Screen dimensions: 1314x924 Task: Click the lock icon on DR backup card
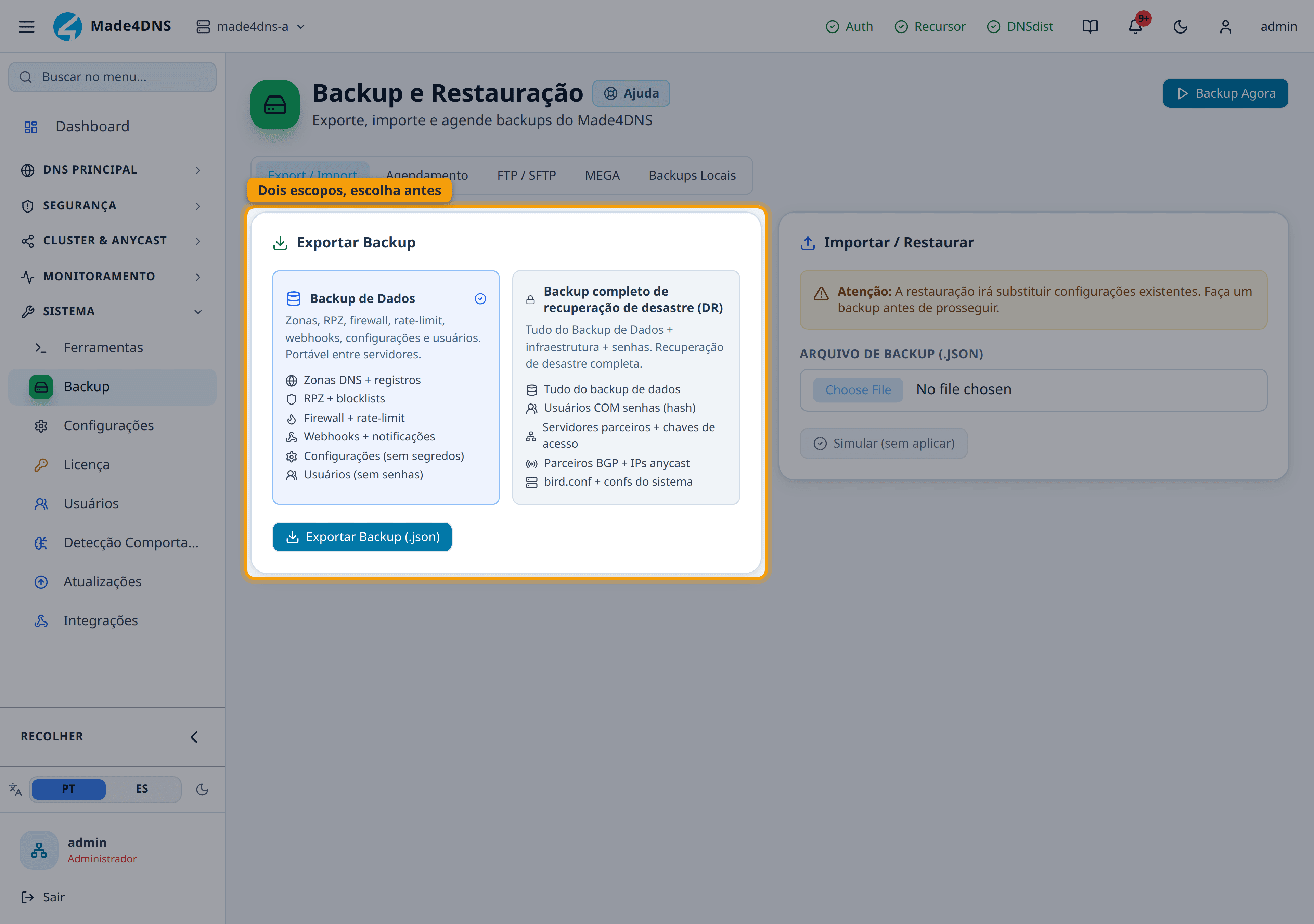click(x=530, y=300)
